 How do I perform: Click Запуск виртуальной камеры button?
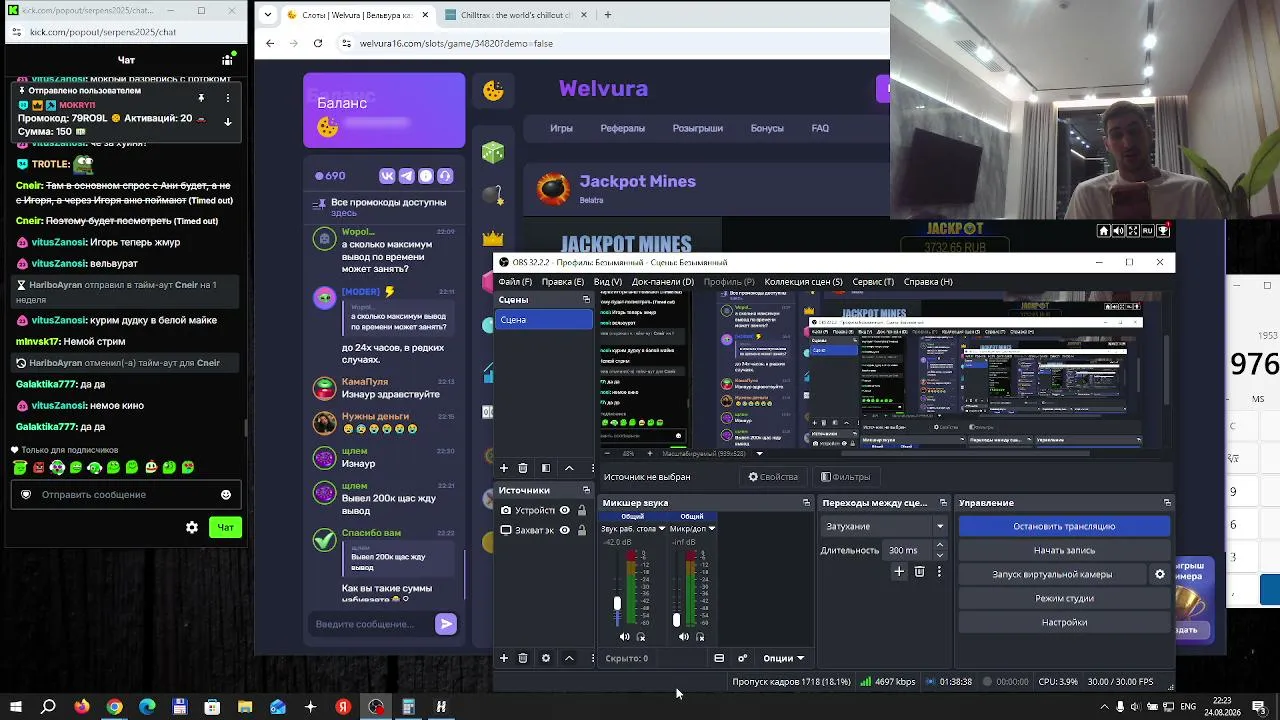(1052, 574)
